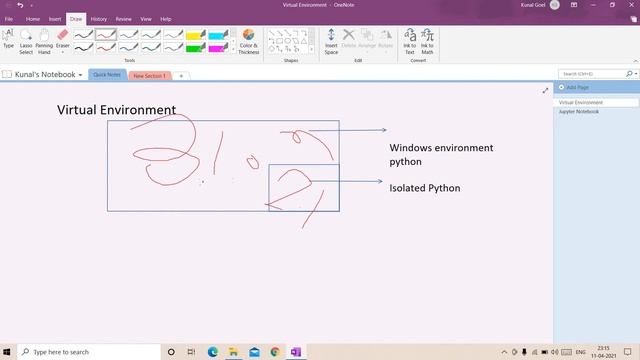Open the Arrange dropdown
The height and width of the screenshot is (360, 640).
click(x=367, y=41)
